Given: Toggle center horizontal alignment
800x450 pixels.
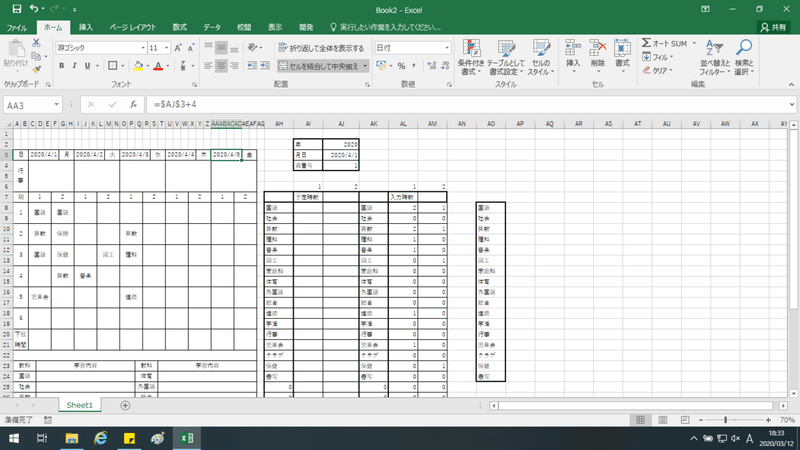Looking at the screenshot, I should 221,66.
